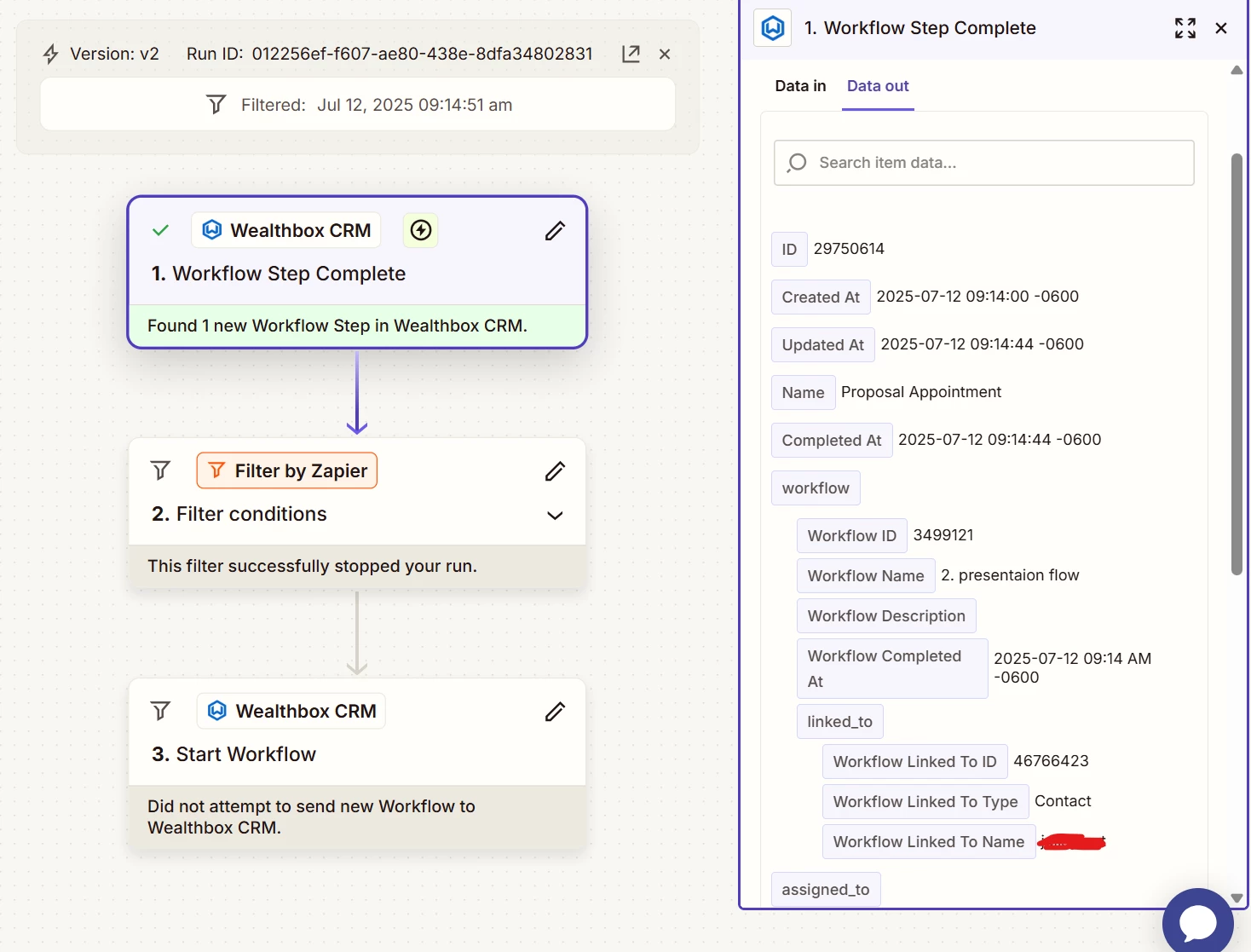1251x952 pixels.
Task: Click the assigned_to group label
Action: coord(826,889)
